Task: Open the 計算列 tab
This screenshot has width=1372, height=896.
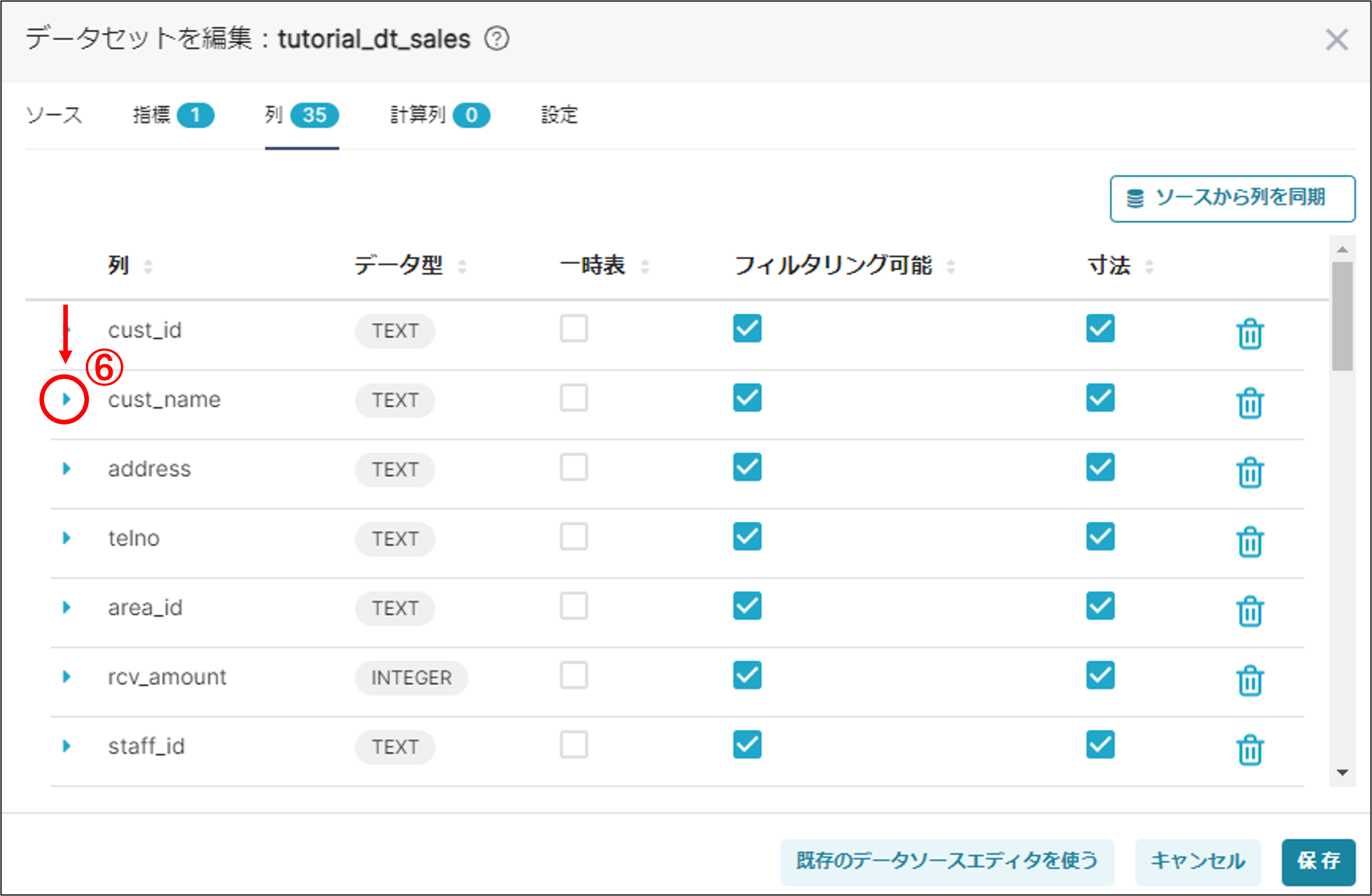Action: pos(440,115)
